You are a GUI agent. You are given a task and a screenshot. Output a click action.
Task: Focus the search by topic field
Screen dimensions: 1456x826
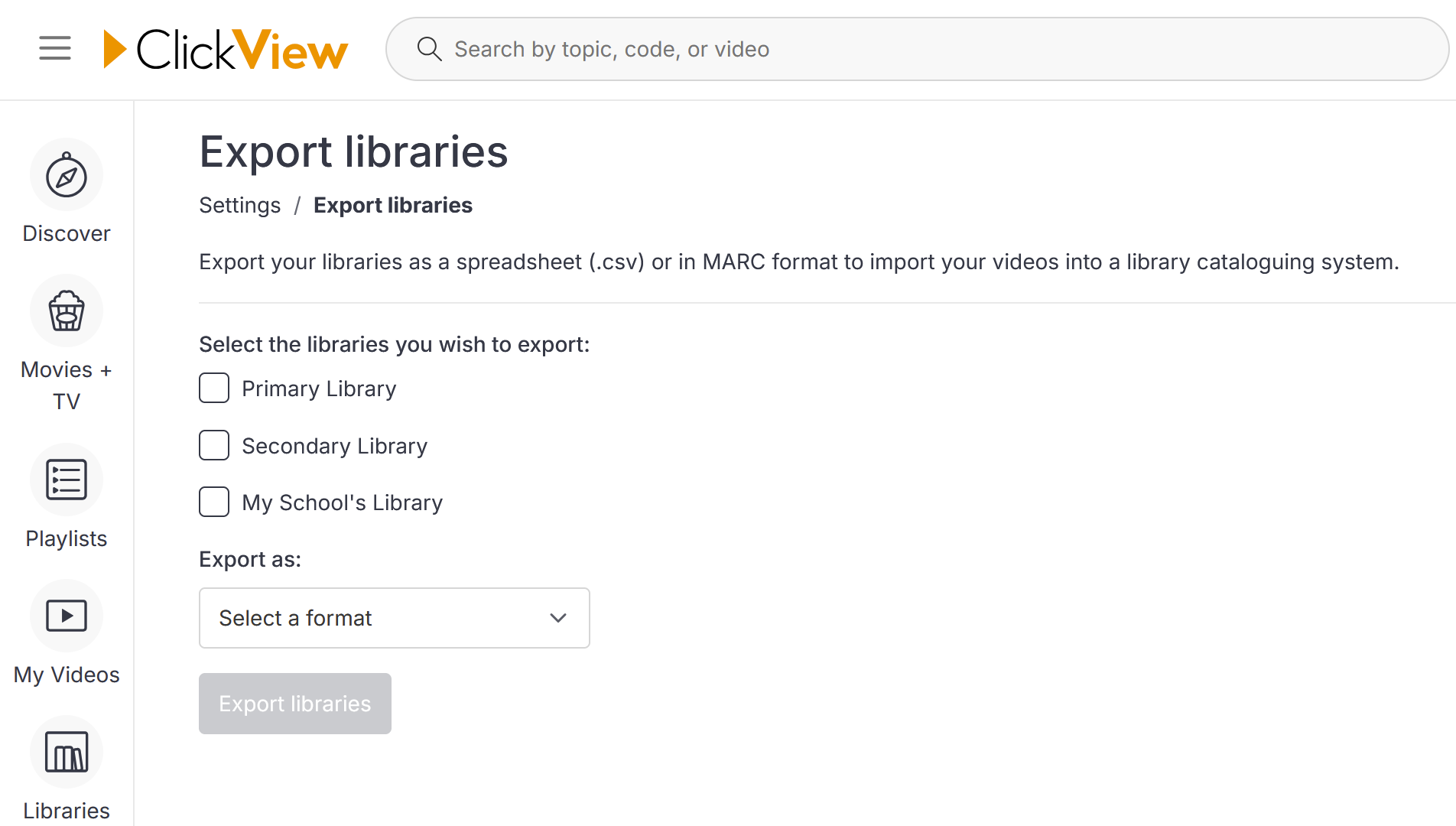[x=918, y=49]
